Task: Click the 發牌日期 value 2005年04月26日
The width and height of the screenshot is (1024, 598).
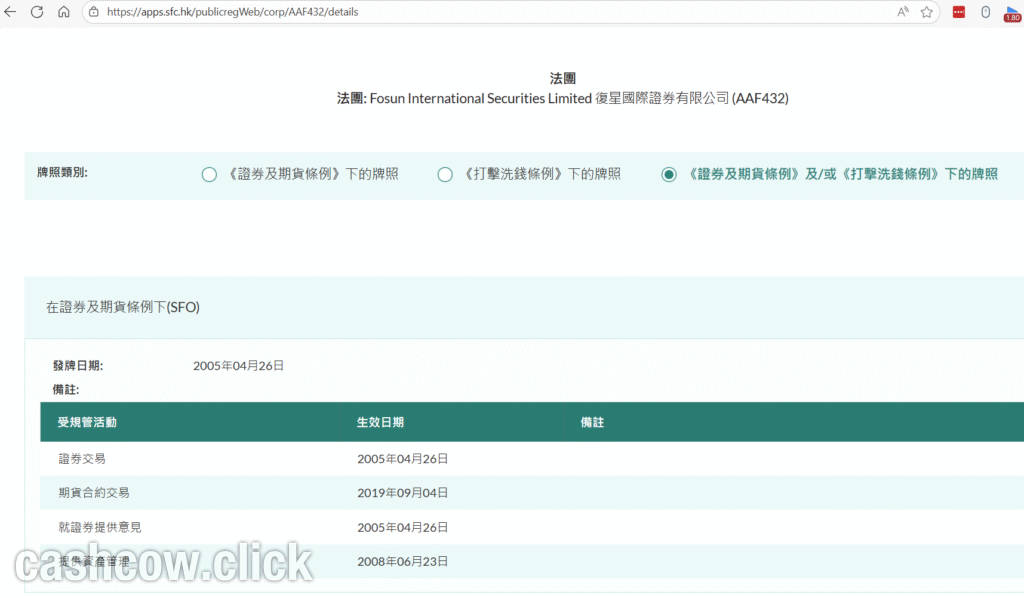Action: point(238,366)
